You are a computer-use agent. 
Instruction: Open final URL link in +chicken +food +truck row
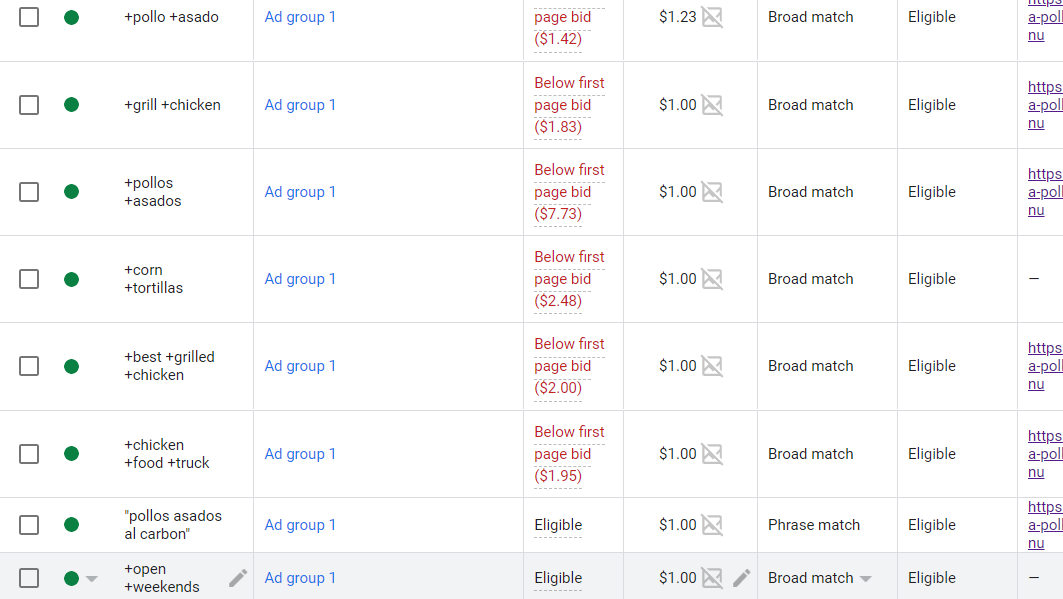click(1045, 454)
